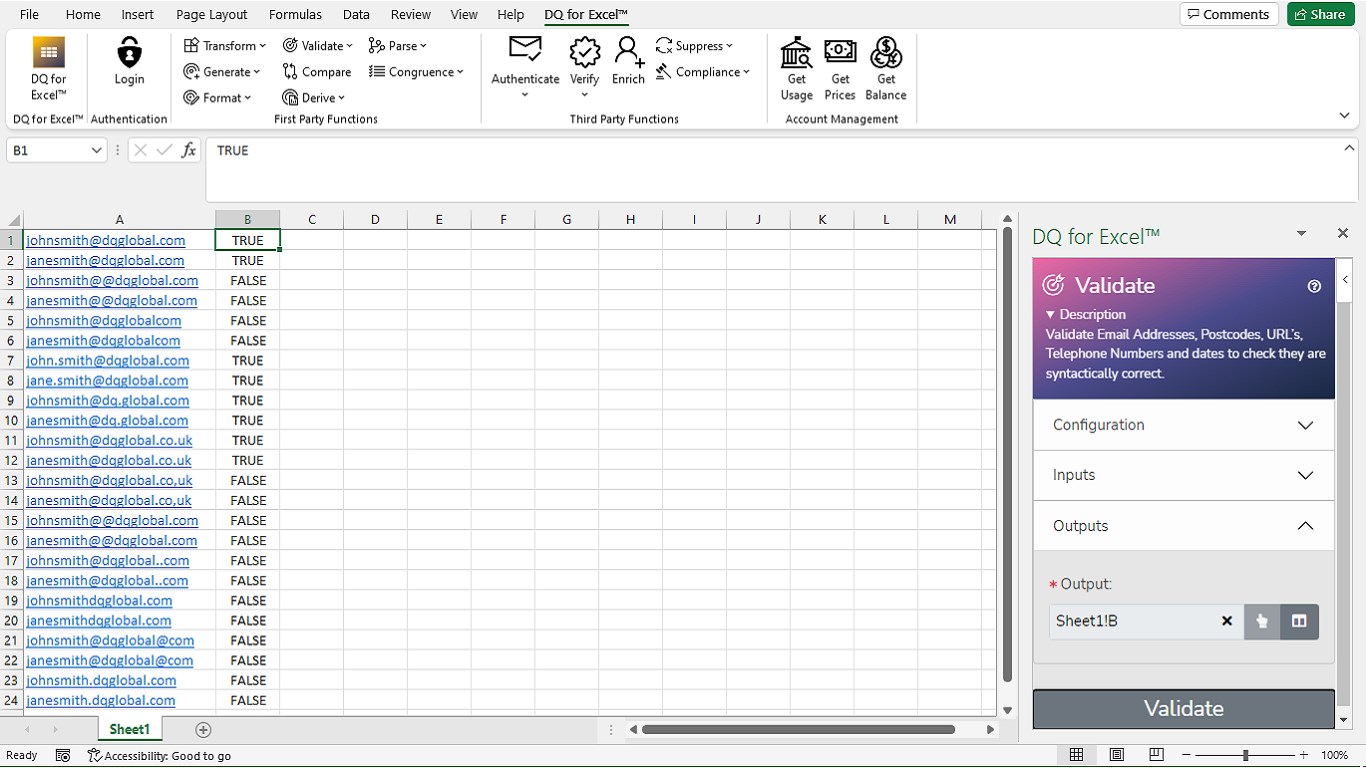The width and height of the screenshot is (1366, 768).
Task: Select the Sheet1 sheet tab
Action: pyautogui.click(x=130, y=730)
